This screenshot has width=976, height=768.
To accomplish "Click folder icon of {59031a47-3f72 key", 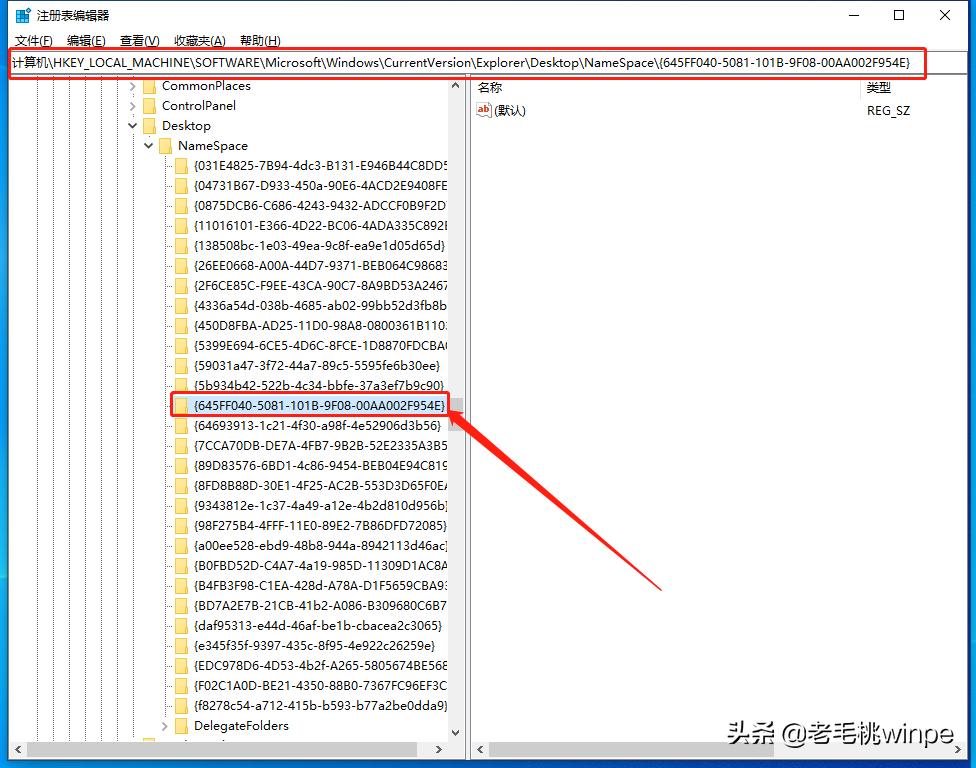I will point(181,365).
